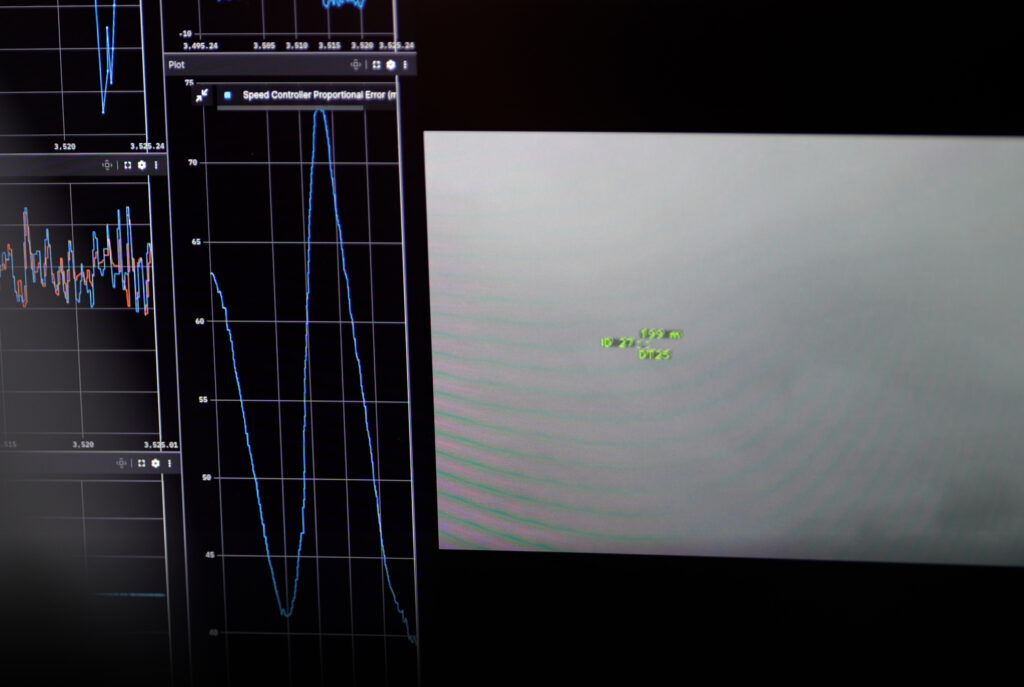The image size is (1024, 687).
Task: Open the three-dot menu of the bottom-left panel
Action: click(169, 463)
